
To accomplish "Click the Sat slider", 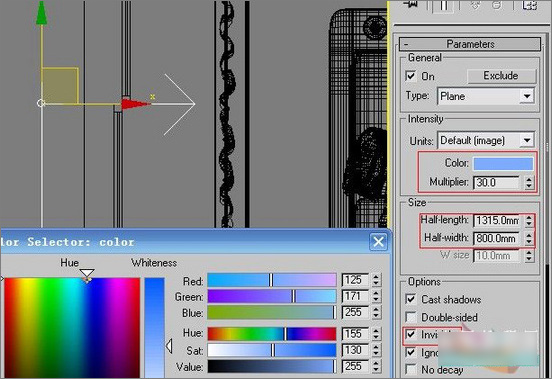I will 272,350.
